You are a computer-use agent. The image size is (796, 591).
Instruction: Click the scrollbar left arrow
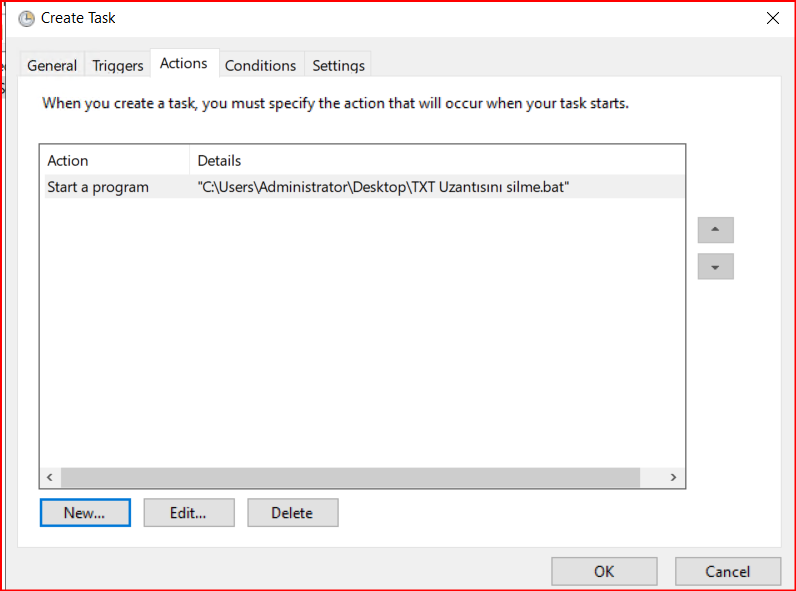click(50, 477)
